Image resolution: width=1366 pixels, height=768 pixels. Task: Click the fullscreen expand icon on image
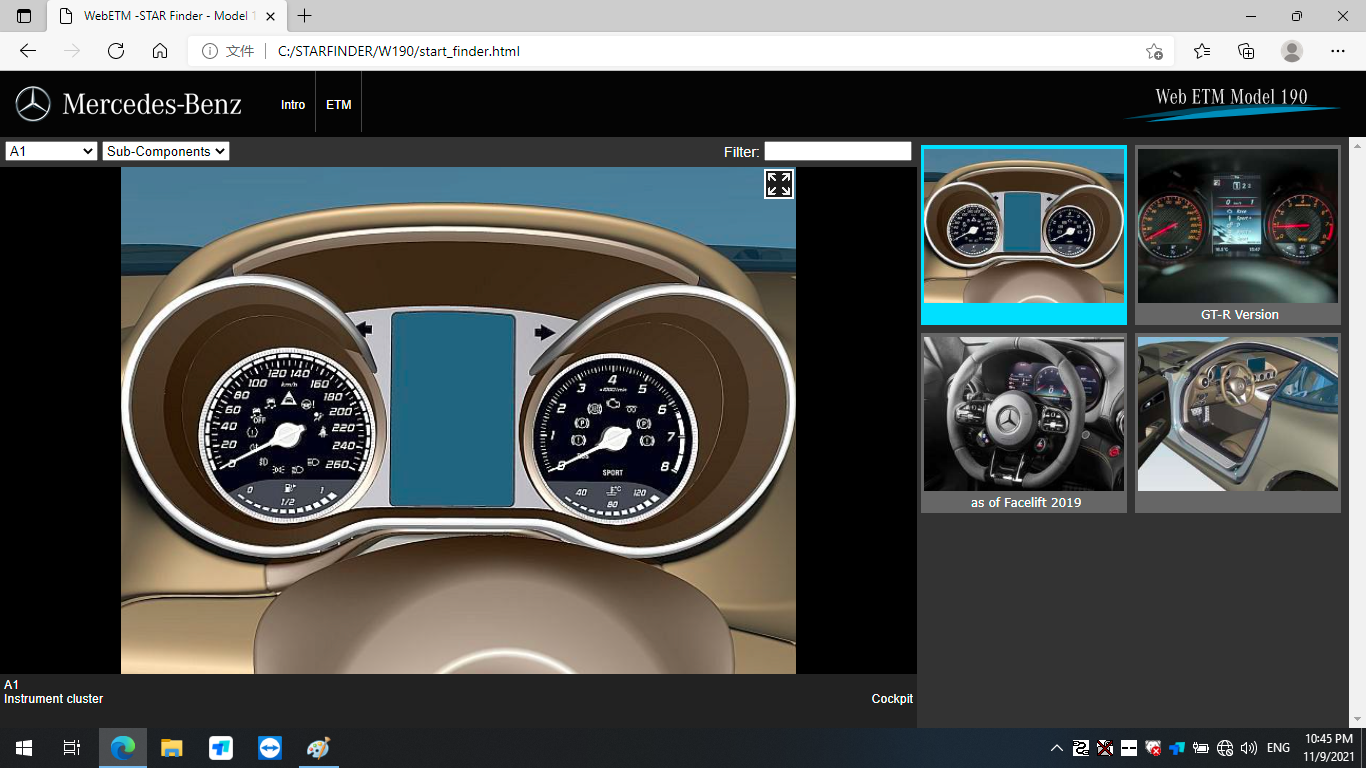tap(779, 184)
